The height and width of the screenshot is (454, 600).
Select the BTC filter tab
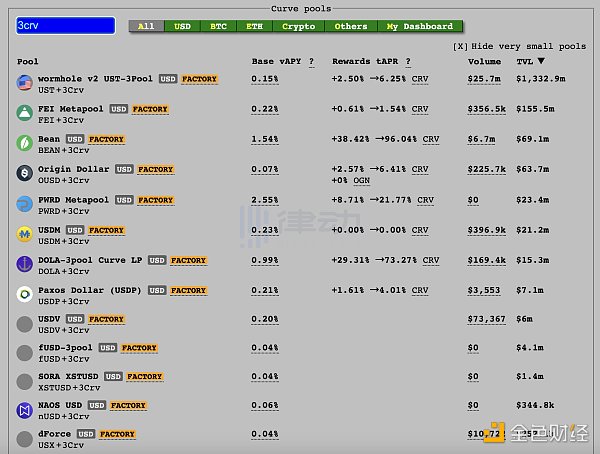tap(218, 26)
